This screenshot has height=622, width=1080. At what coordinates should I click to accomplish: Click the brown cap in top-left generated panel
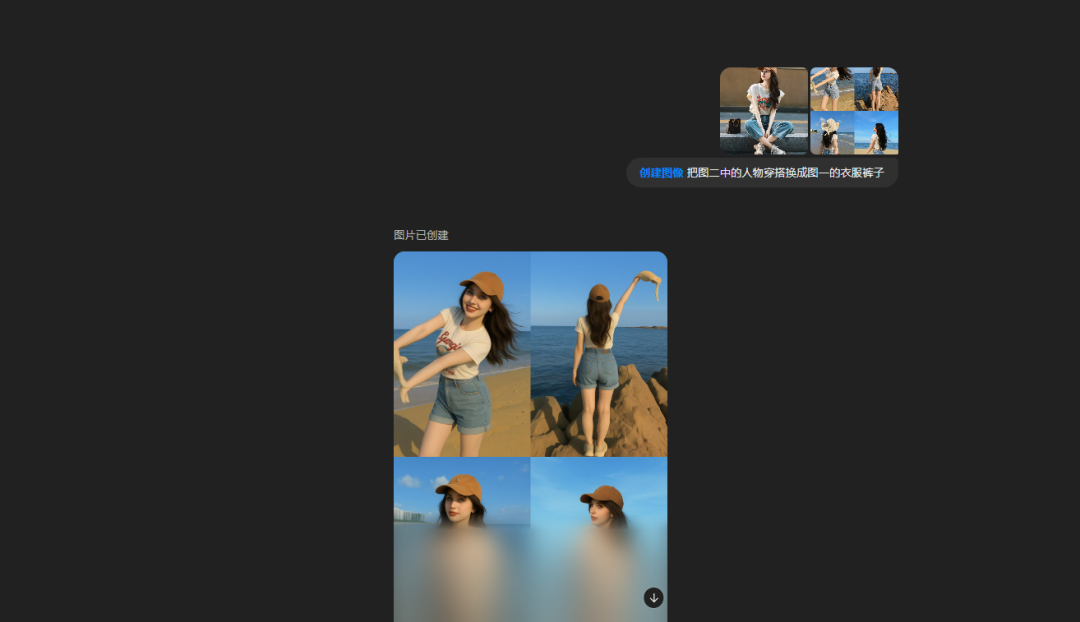tap(482, 283)
